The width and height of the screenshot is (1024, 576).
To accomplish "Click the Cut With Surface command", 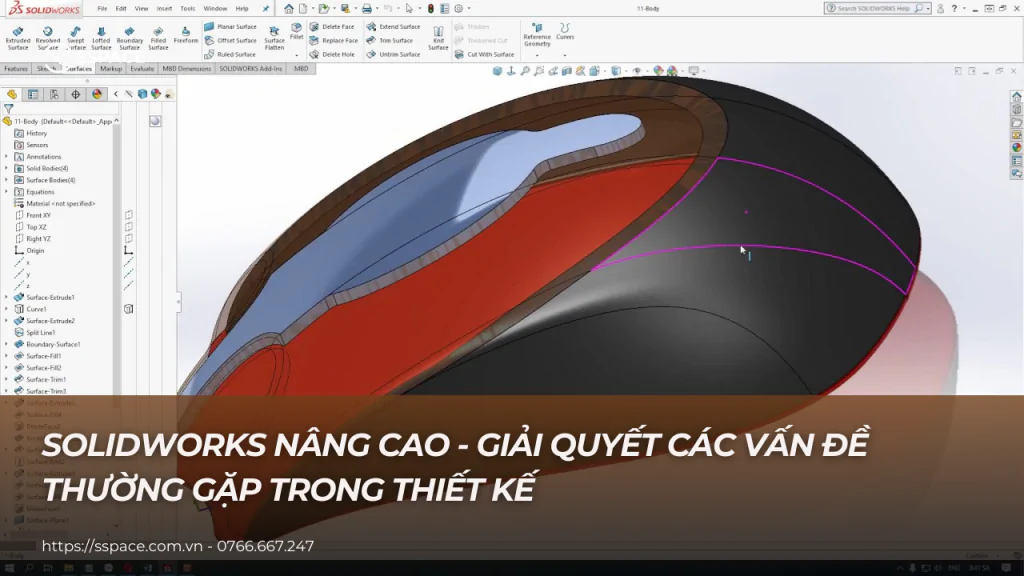I will click(484, 54).
